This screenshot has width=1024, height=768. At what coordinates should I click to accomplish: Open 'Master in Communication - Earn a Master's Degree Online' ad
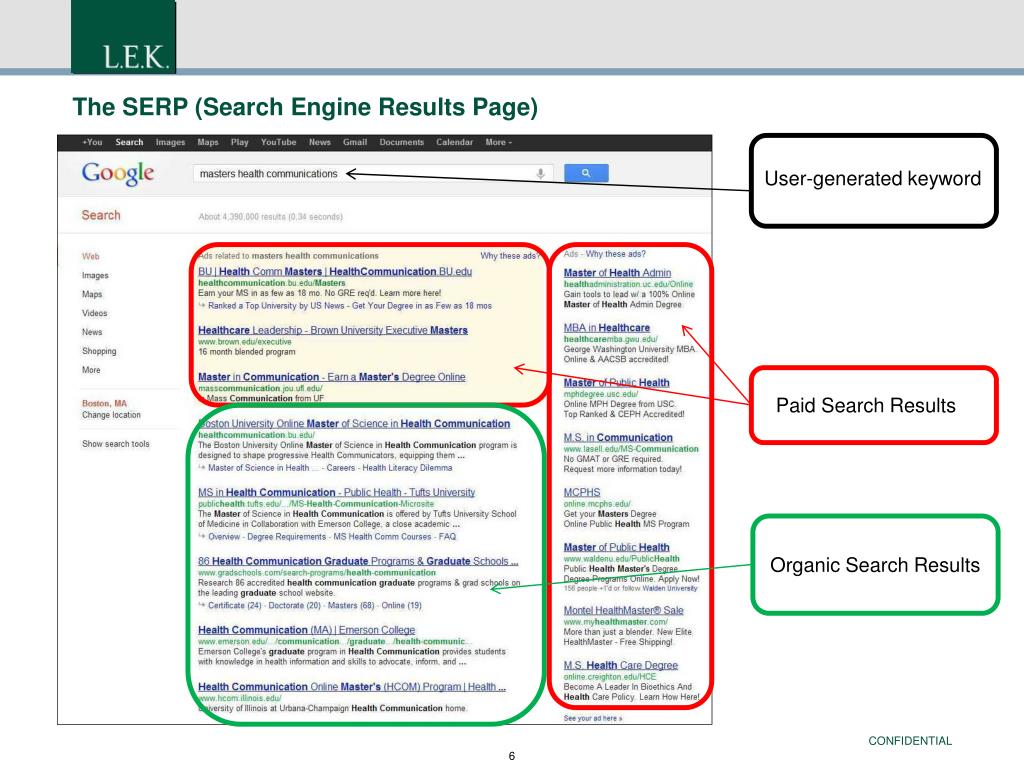[332, 377]
